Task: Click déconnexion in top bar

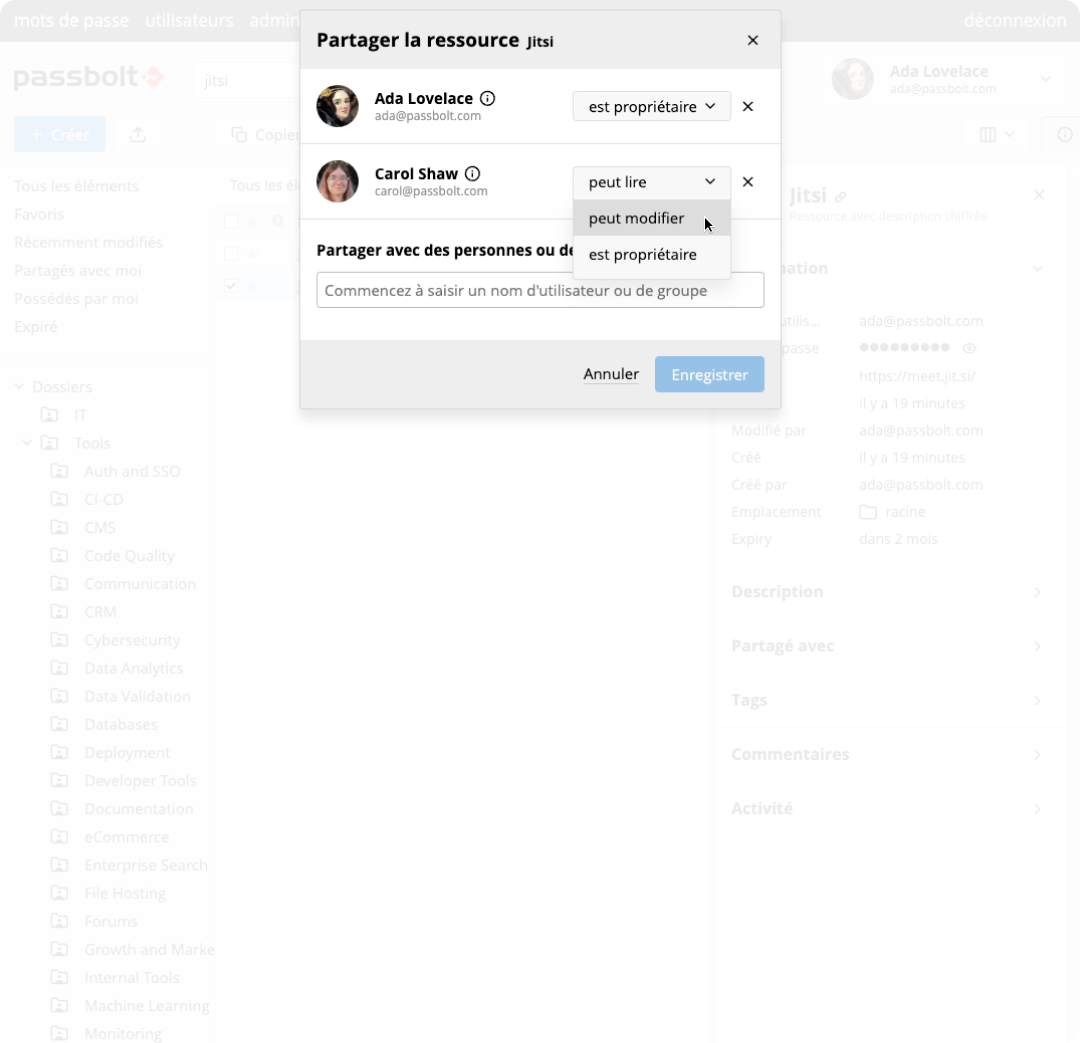Action: coord(1015,21)
